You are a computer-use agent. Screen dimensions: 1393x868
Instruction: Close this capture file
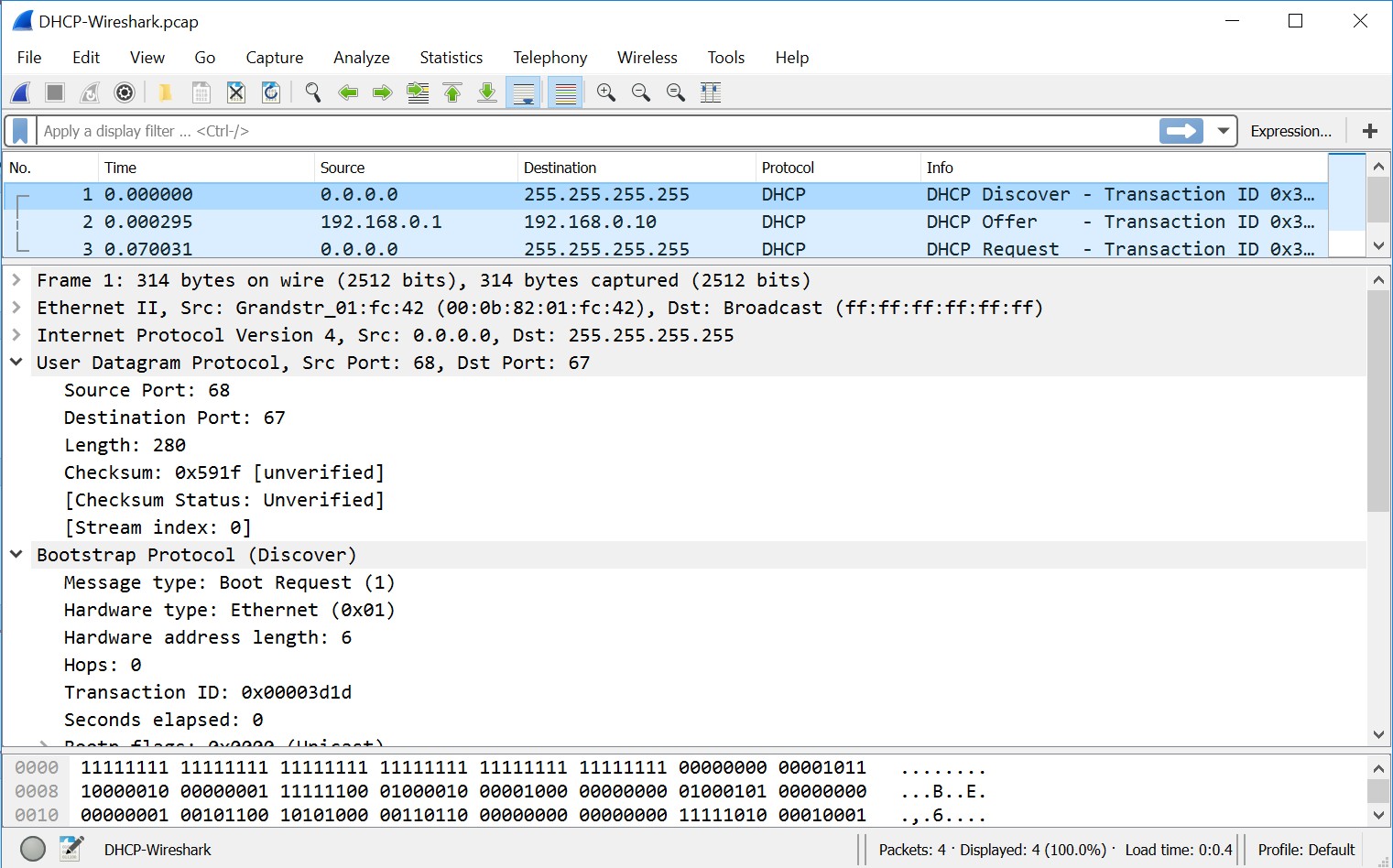(x=235, y=92)
